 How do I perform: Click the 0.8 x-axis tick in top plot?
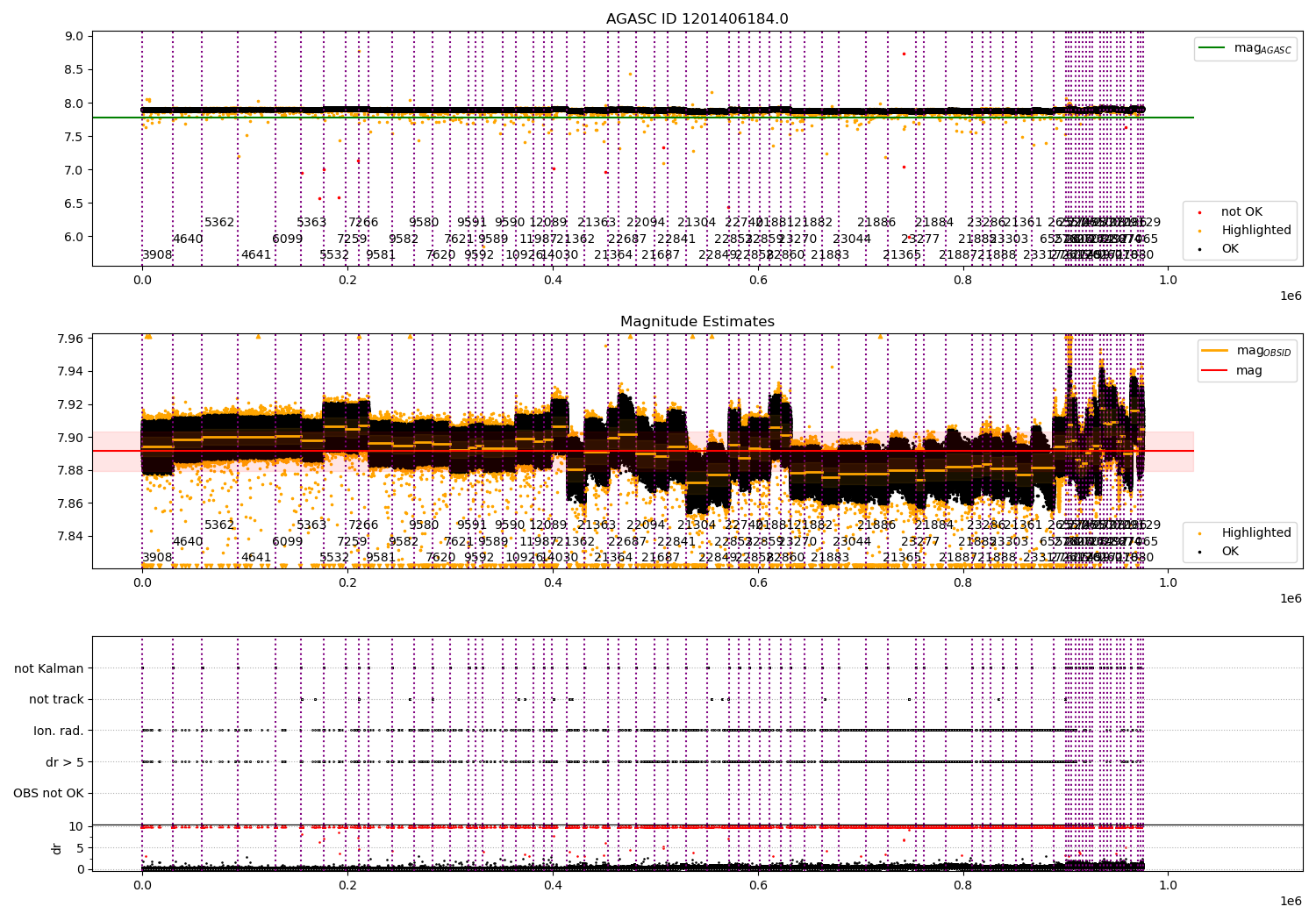(963, 280)
